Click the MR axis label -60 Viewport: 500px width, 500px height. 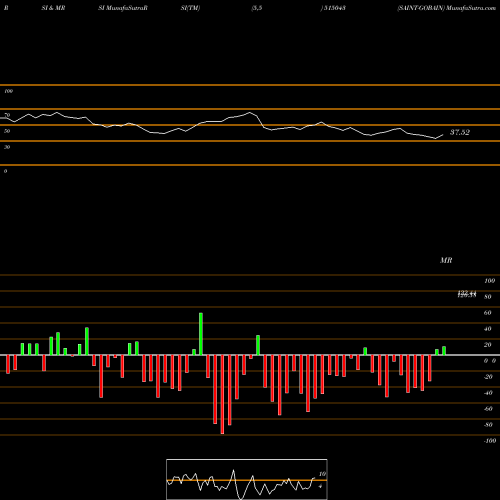488,409
